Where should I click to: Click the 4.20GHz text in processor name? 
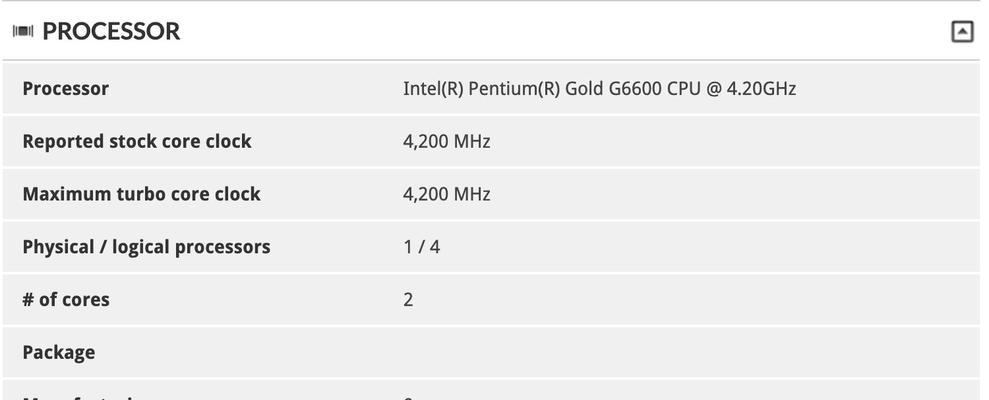click(761, 88)
